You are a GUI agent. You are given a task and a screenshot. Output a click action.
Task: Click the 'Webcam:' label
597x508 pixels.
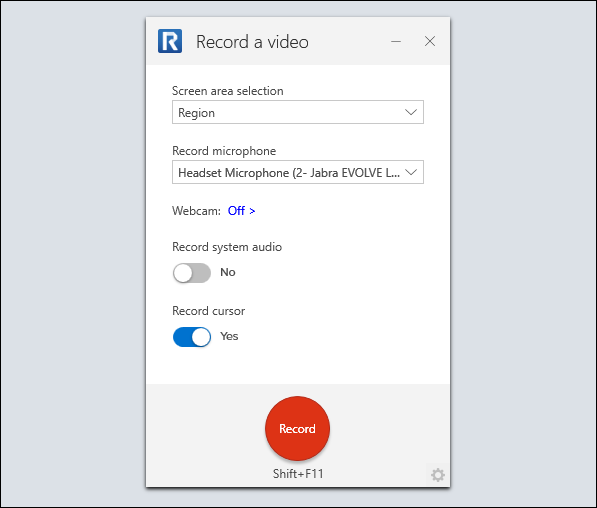click(196, 211)
